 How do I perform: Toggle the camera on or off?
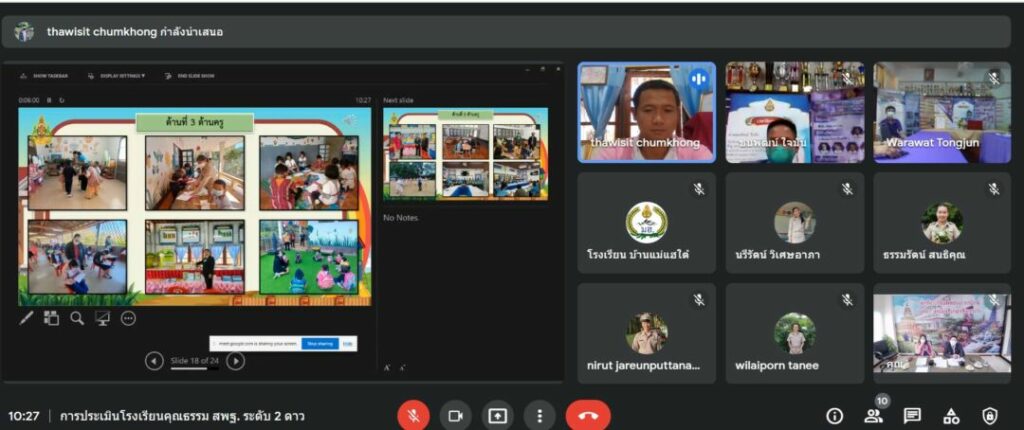455,415
